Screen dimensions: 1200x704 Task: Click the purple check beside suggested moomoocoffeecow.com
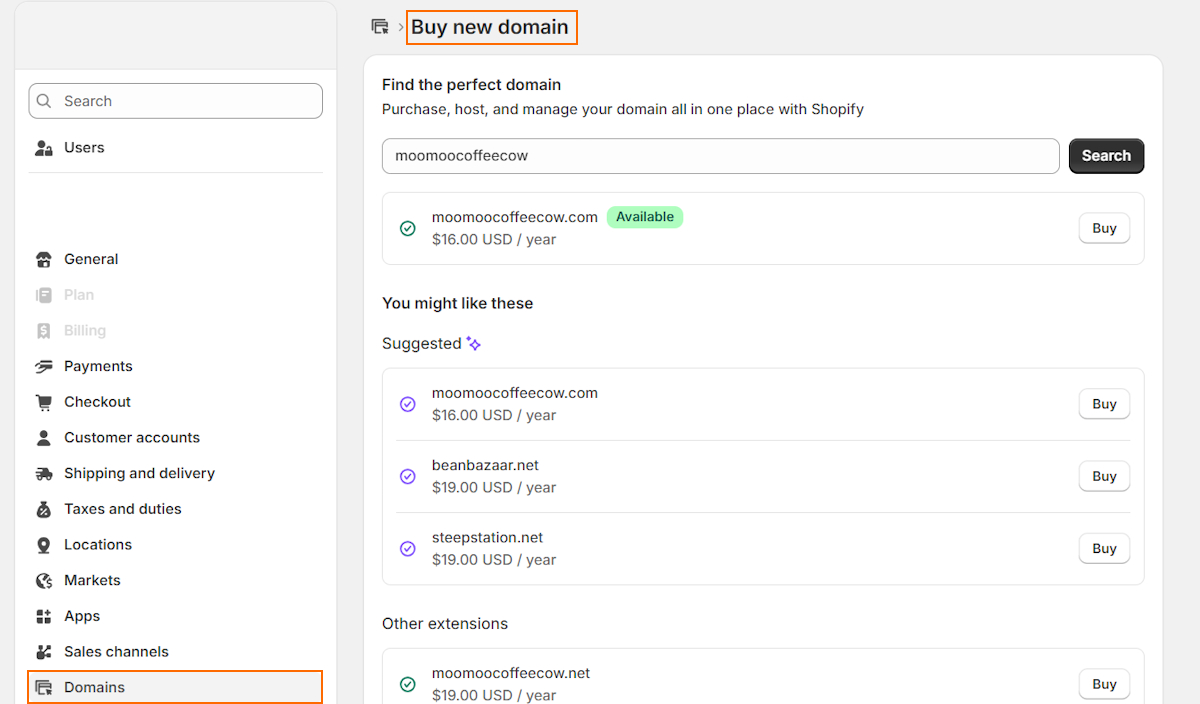pos(408,404)
